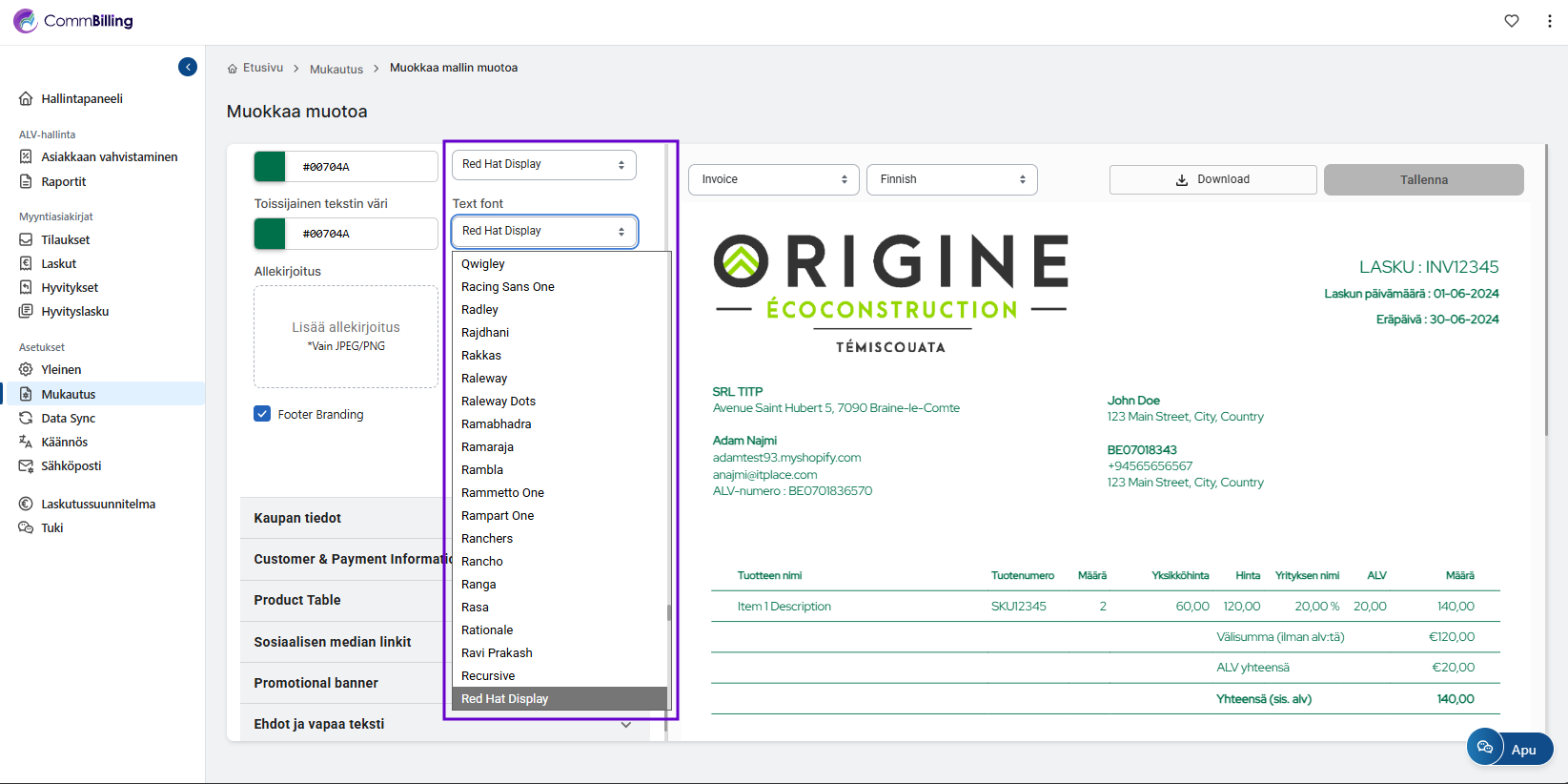
Task: Choose Rammetto One font option
Action: point(502,493)
